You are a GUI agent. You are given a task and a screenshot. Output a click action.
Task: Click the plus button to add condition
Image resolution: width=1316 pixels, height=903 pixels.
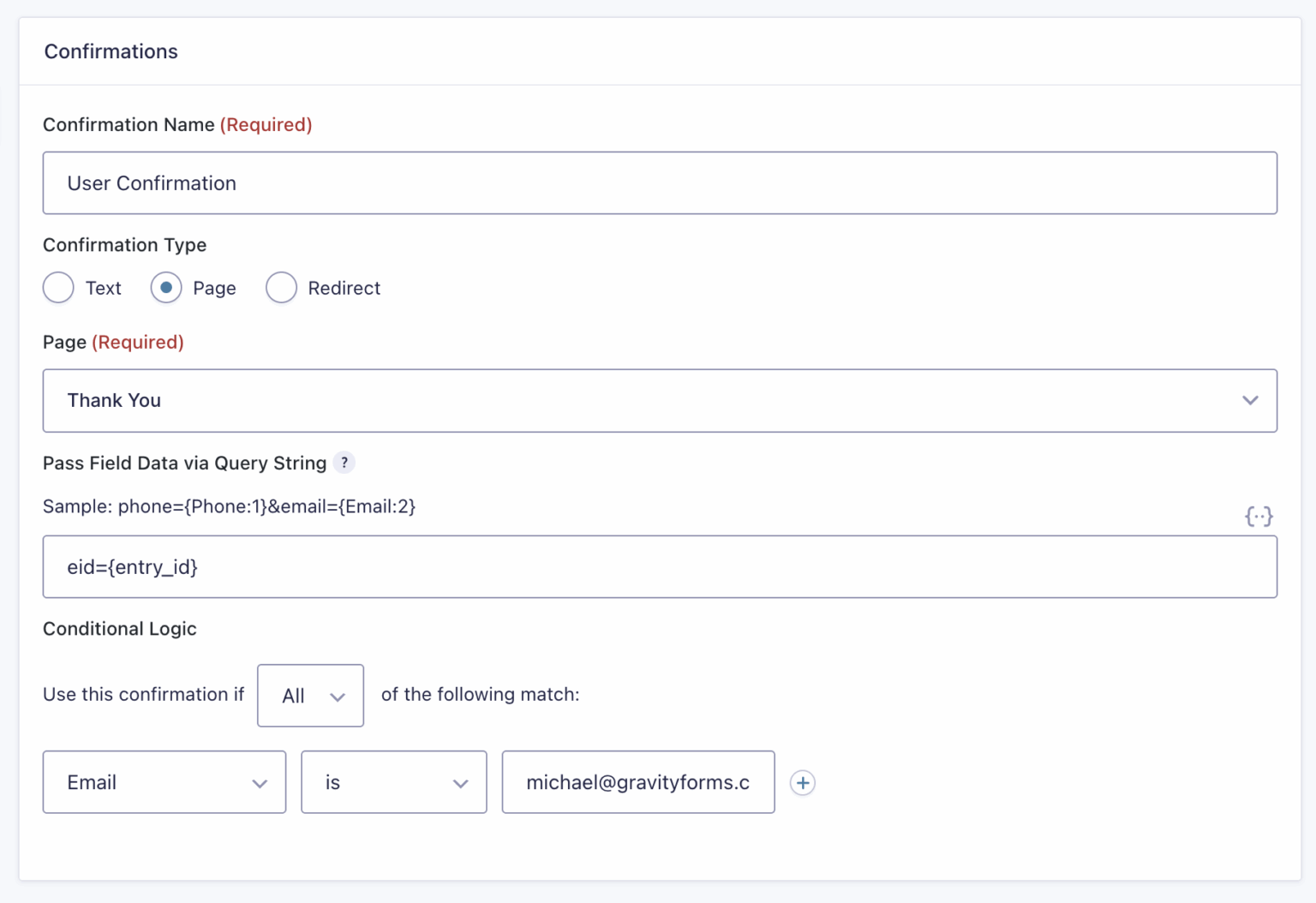[x=802, y=782]
